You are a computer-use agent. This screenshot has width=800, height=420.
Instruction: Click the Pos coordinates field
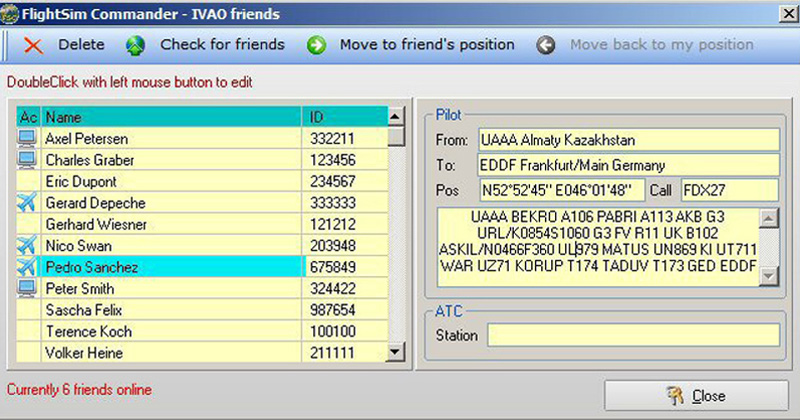tap(562, 190)
